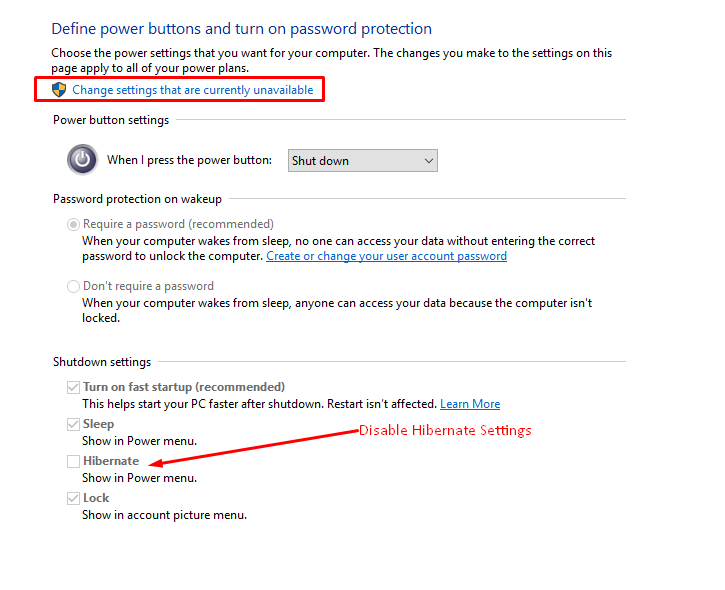
Task: Uncheck the Sleep checkbox
Action: point(73,424)
